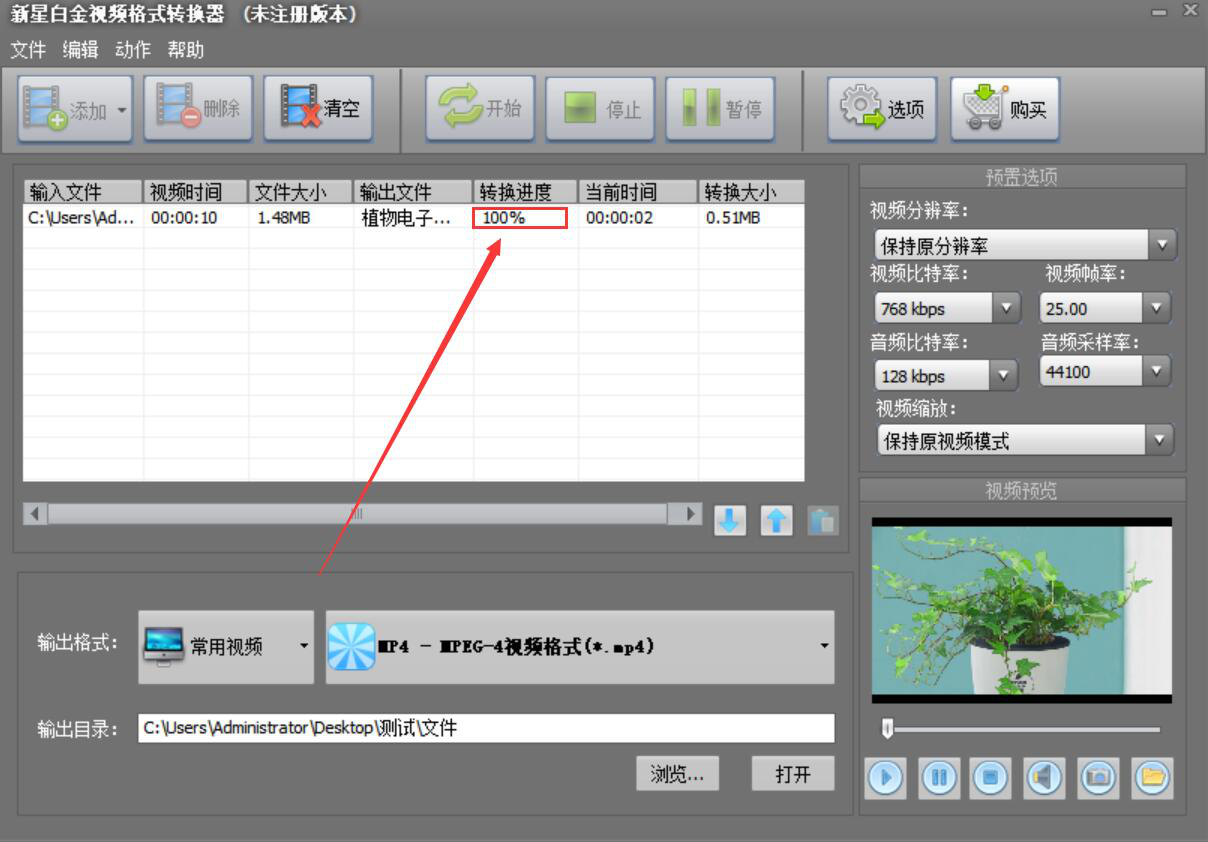Click the 删除 delete video button
Screen dimensions: 1208x842
[198, 108]
